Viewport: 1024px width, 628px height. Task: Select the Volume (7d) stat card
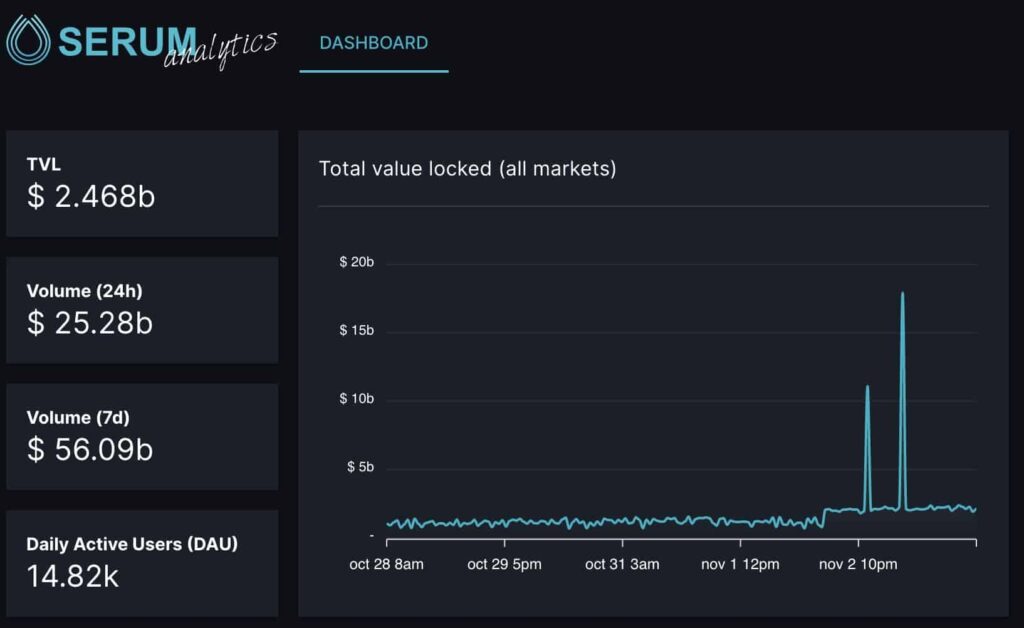point(142,437)
